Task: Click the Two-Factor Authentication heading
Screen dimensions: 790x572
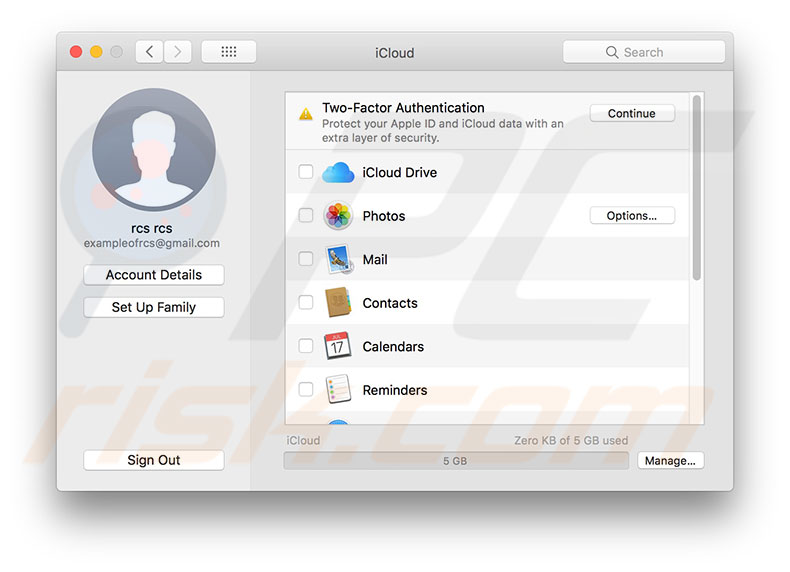Action: tap(403, 108)
